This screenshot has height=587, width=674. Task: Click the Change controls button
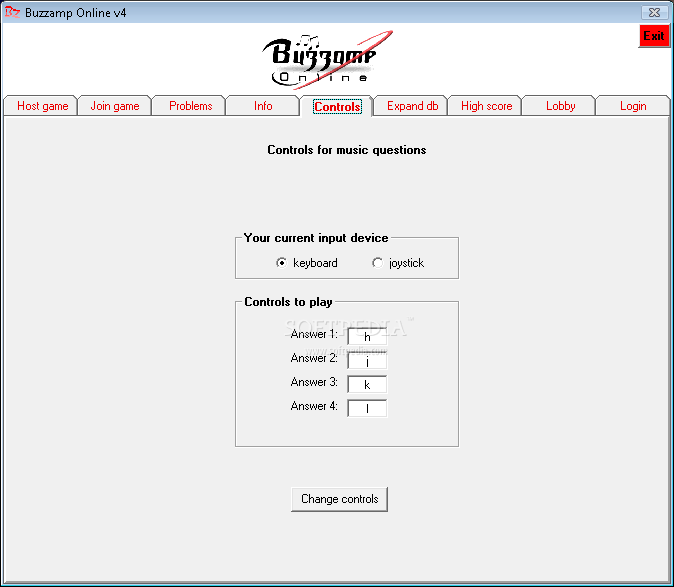tap(339, 499)
